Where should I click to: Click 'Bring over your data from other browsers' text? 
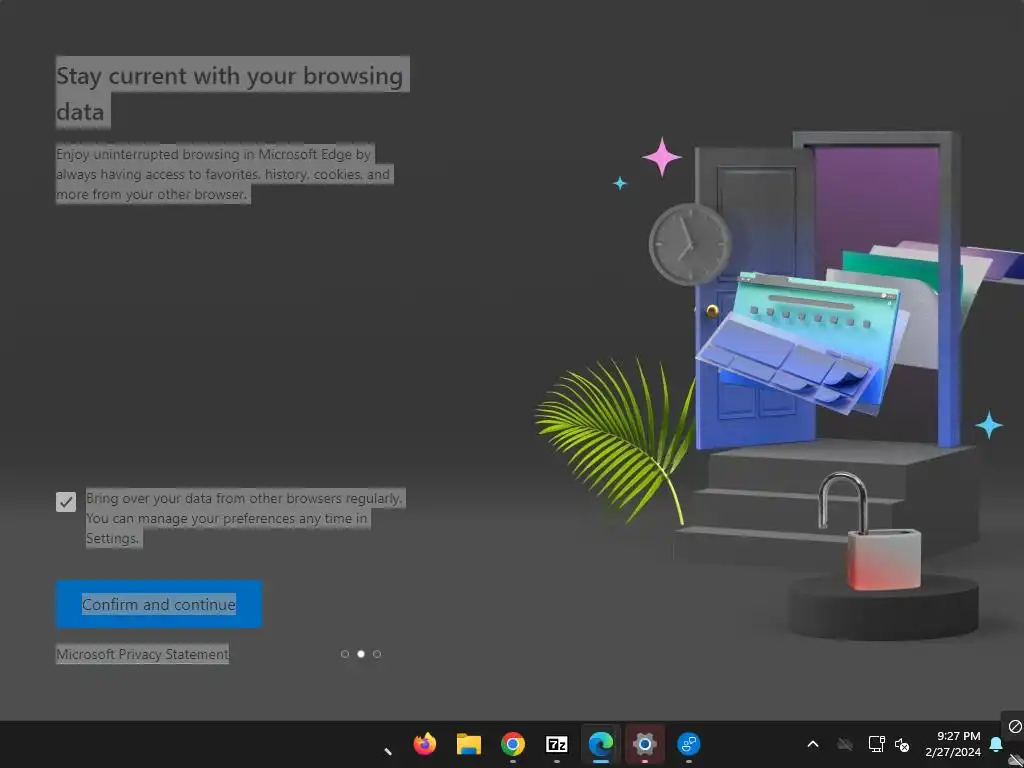pos(245,519)
